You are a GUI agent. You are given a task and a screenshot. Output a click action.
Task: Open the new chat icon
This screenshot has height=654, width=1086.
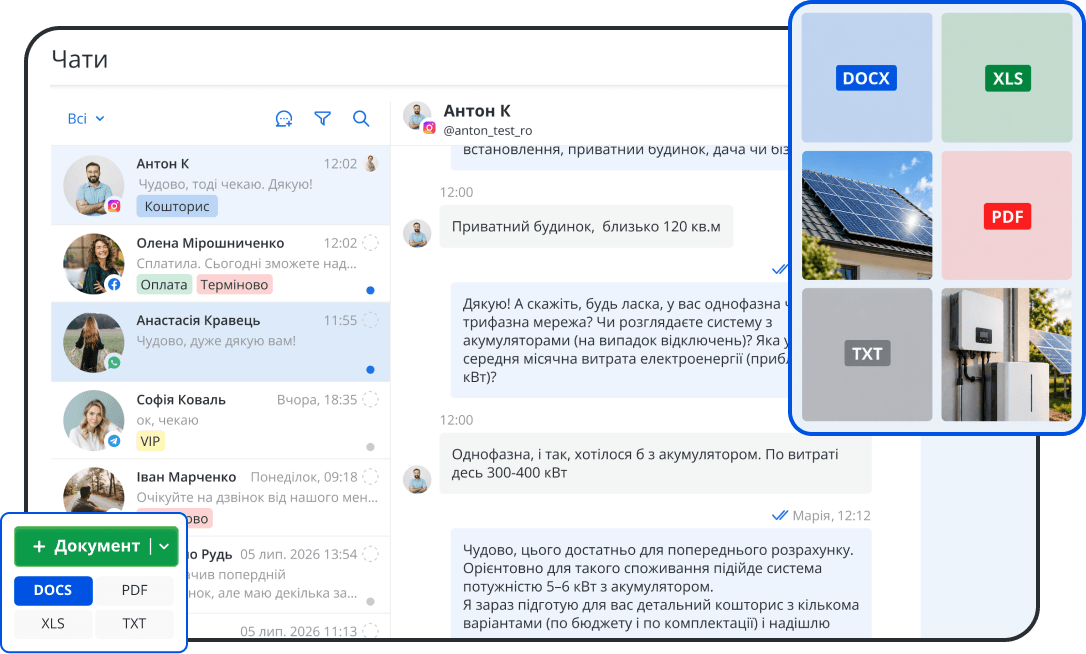tap(284, 118)
